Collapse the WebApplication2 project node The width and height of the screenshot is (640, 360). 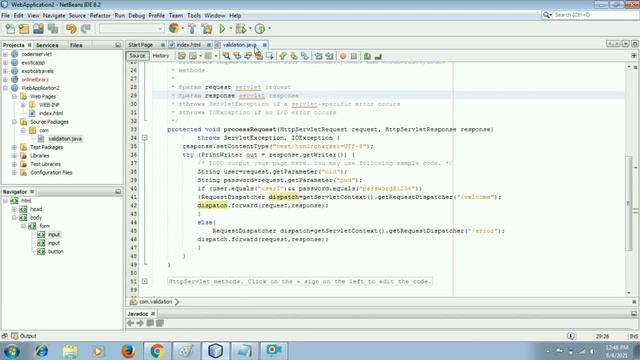tap(5, 88)
